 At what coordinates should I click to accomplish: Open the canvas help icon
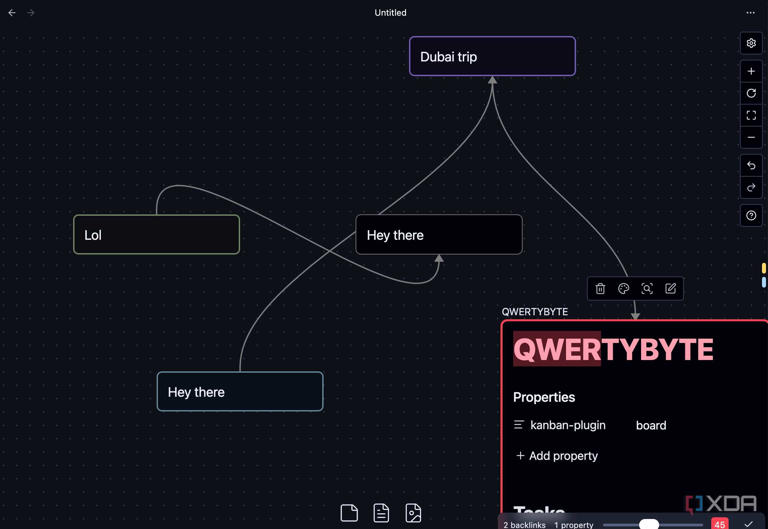pos(751,216)
